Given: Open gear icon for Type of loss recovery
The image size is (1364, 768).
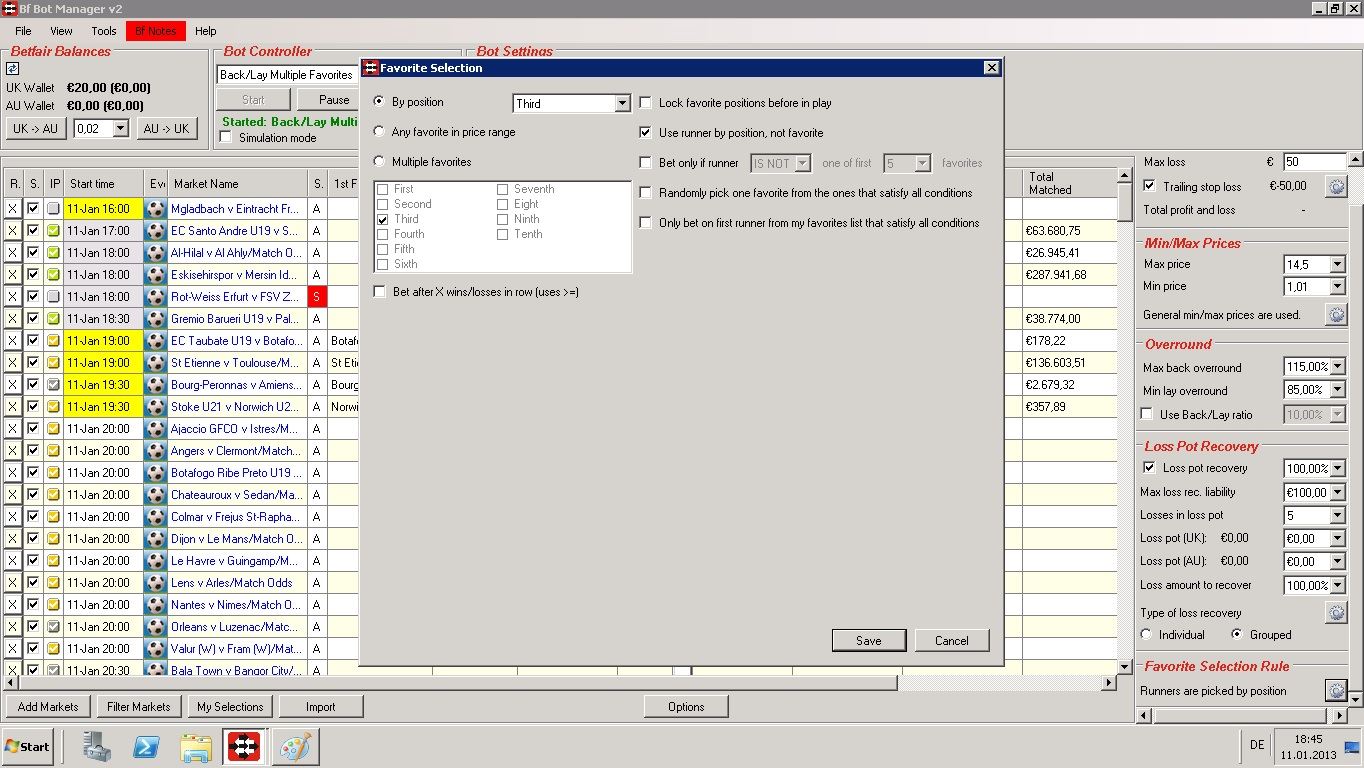Looking at the screenshot, I should (1336, 612).
